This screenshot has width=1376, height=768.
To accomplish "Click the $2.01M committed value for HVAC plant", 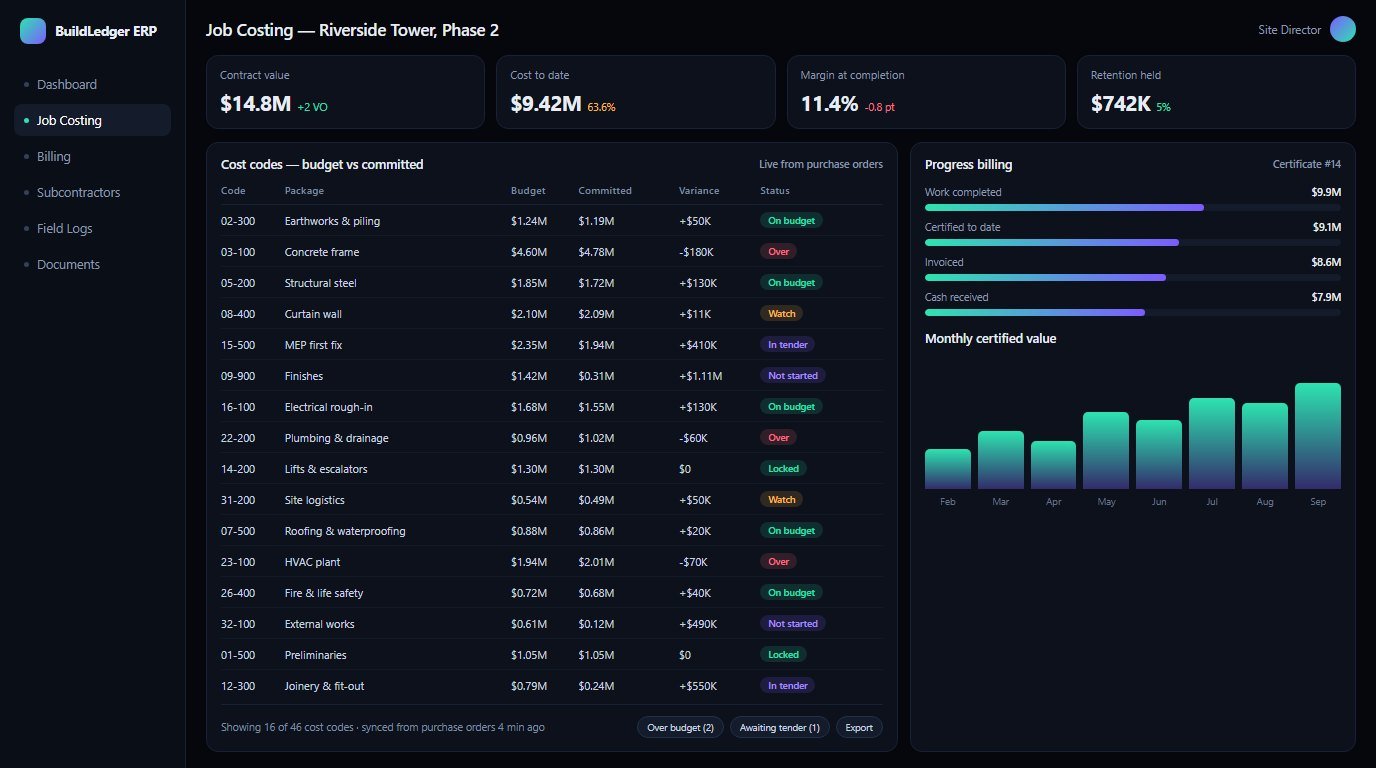I will pyautogui.click(x=596, y=562).
